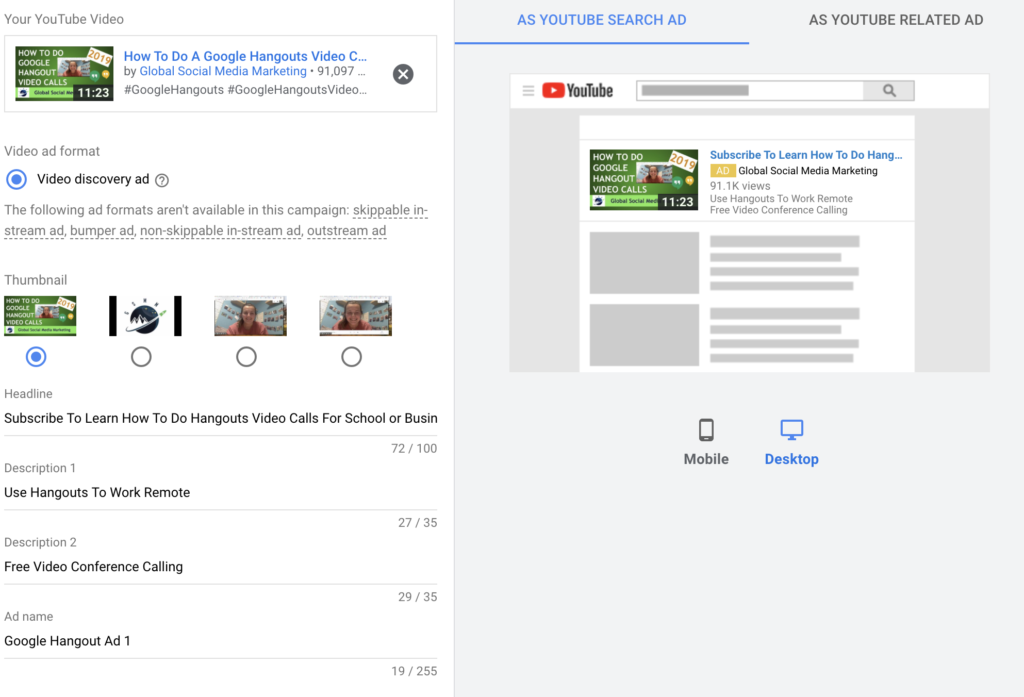Click 'Global Social Media Marketing' in ad preview
1024x697 pixels.
[x=808, y=170]
